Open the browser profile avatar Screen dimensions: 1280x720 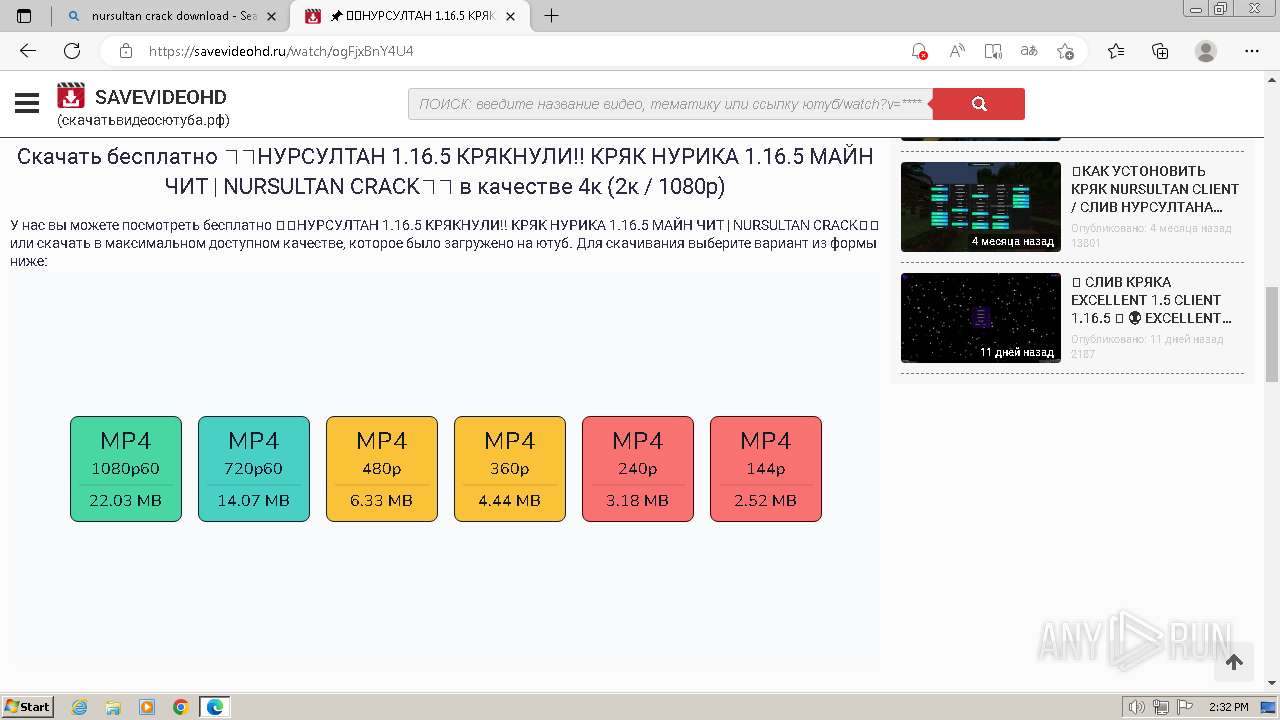[x=1206, y=51]
